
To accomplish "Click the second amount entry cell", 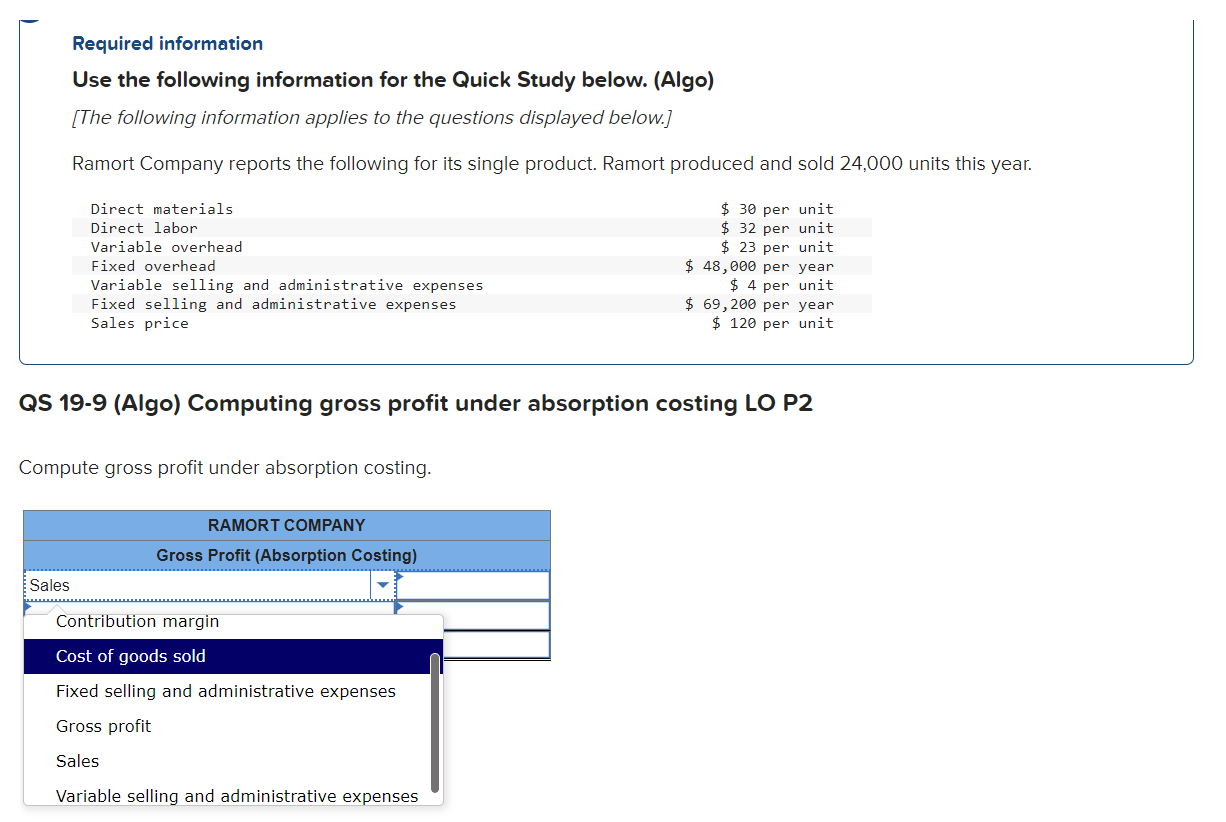I will [x=475, y=615].
